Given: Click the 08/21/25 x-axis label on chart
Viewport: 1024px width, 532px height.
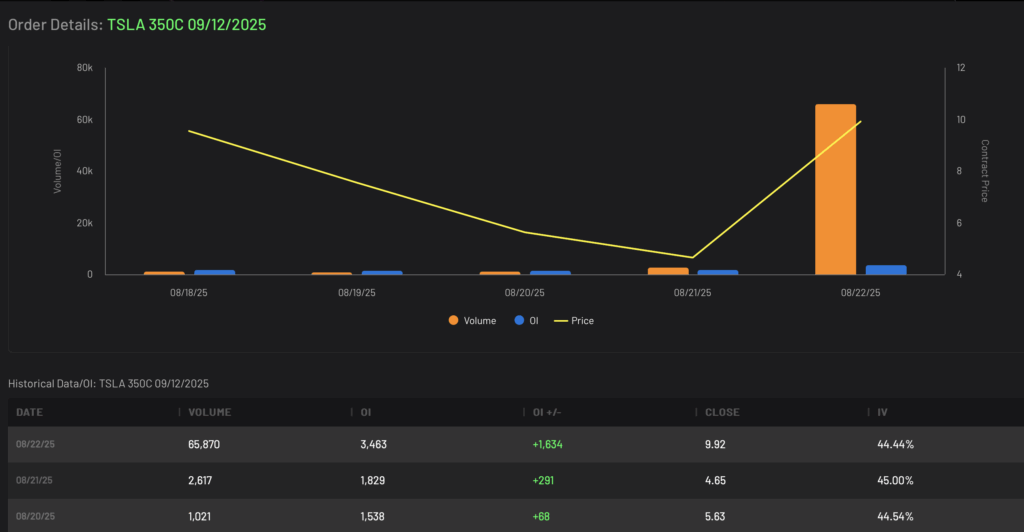Looking at the screenshot, I should (692, 292).
